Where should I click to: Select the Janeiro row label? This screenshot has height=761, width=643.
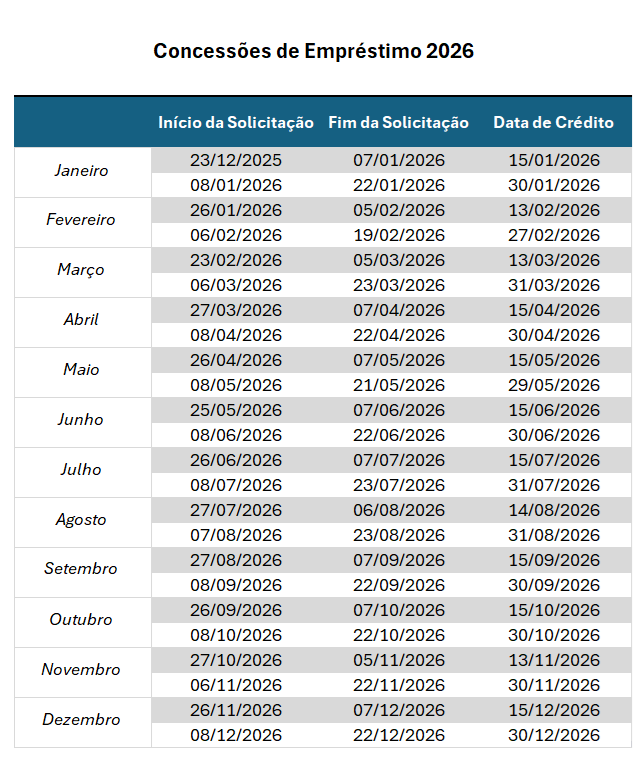pyautogui.click(x=81, y=170)
